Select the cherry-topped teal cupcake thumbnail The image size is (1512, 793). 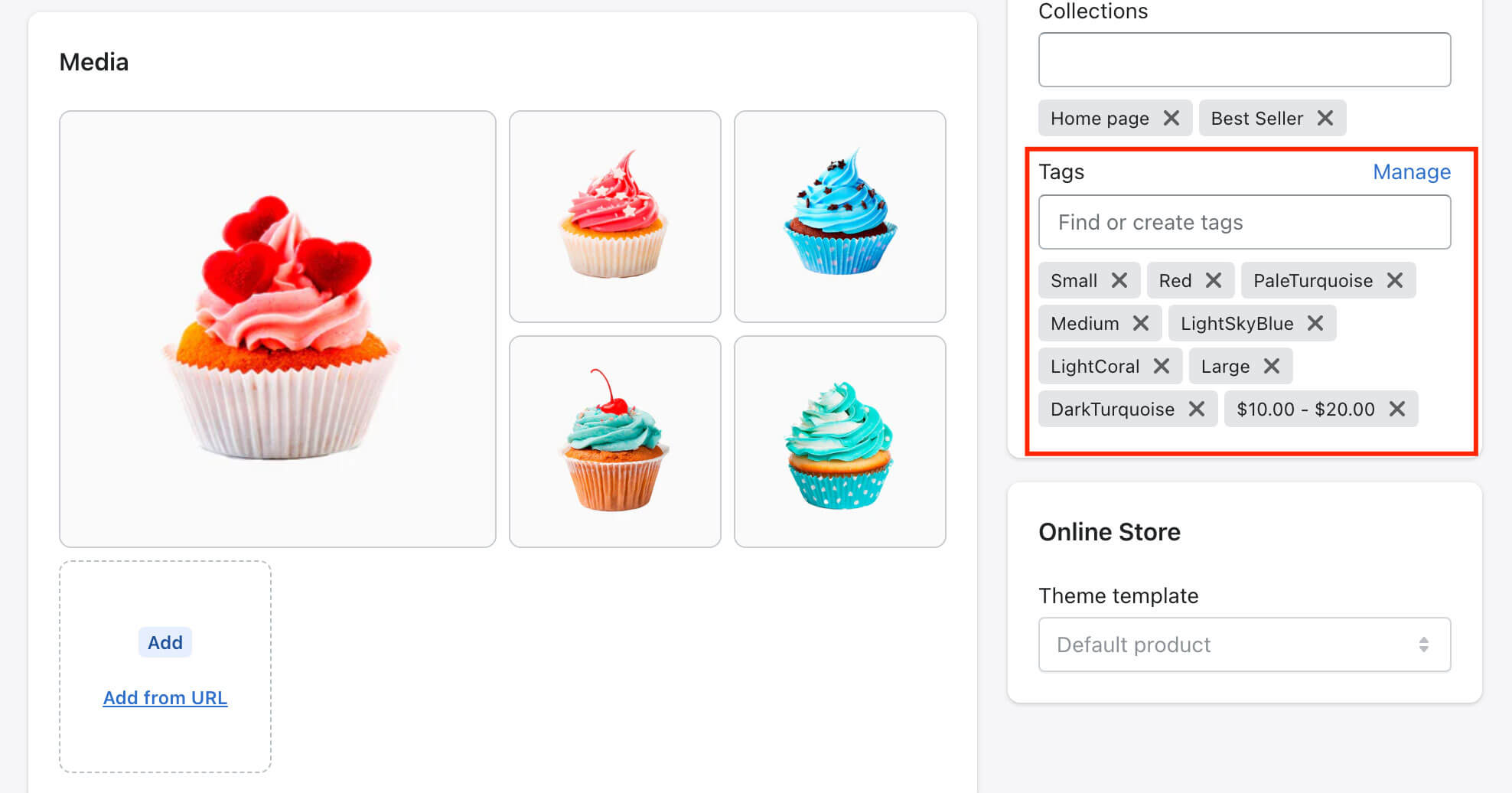[615, 442]
